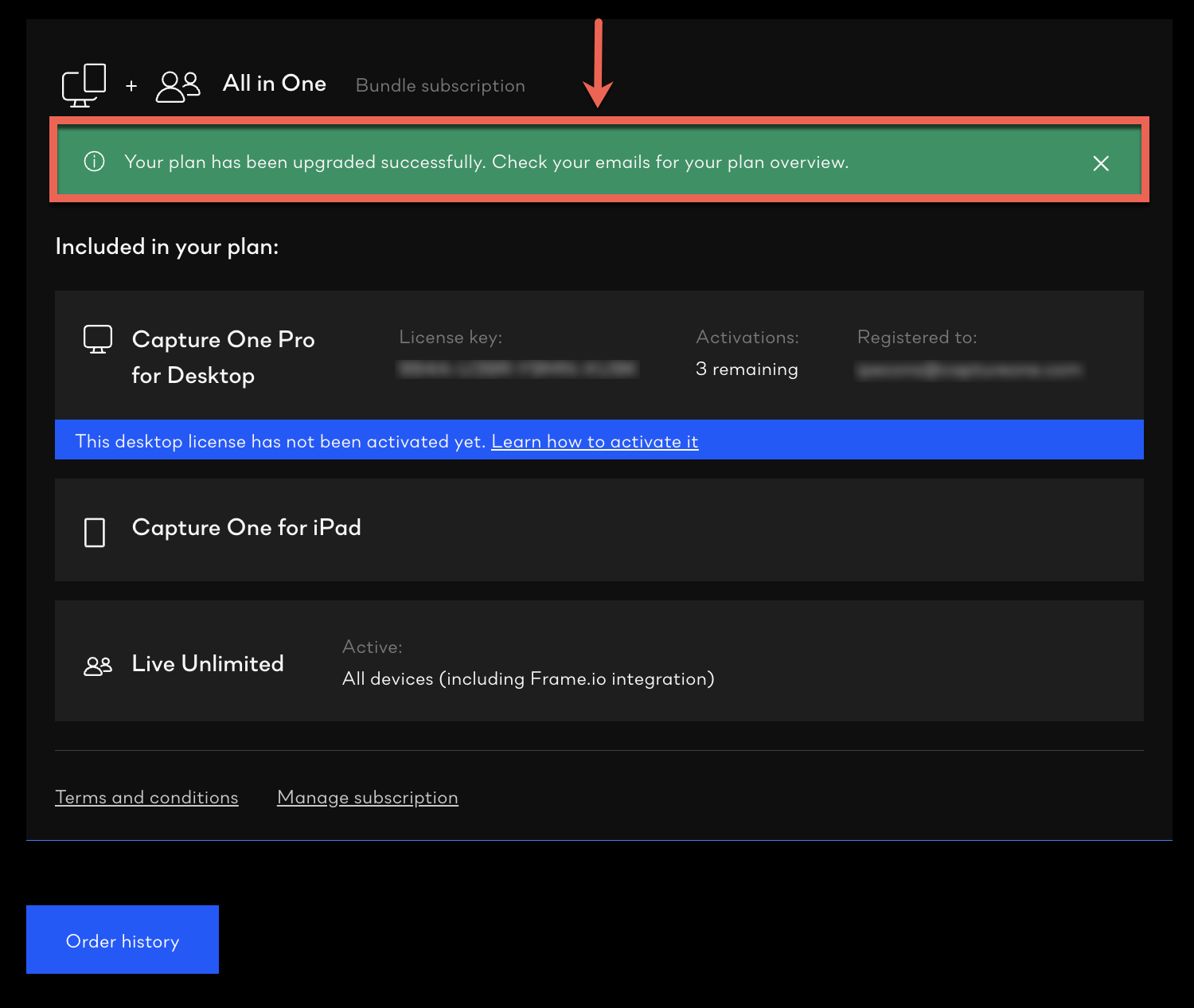Dismiss the plan upgraded success banner
The image size is (1194, 1008).
pyautogui.click(x=1101, y=163)
